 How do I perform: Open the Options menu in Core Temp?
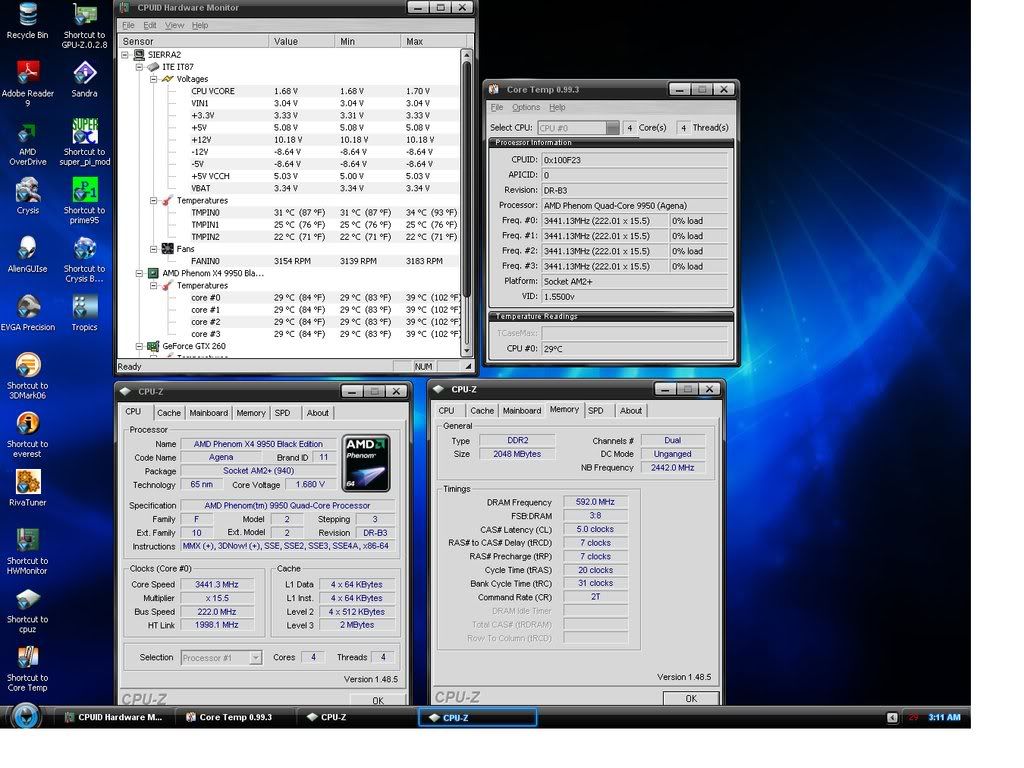click(x=526, y=107)
